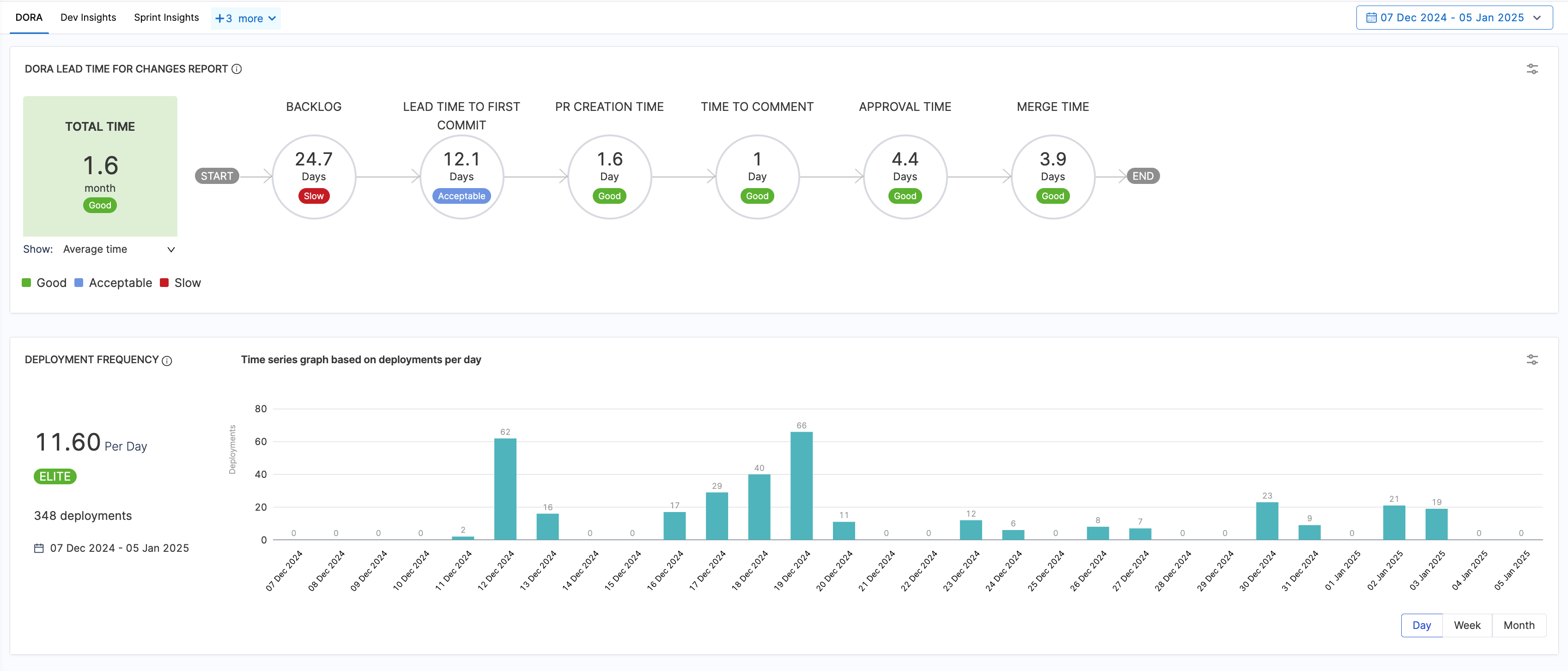Click plus icon in the +3 more tabs control
The height and width of the screenshot is (671, 1568).
[x=220, y=18]
